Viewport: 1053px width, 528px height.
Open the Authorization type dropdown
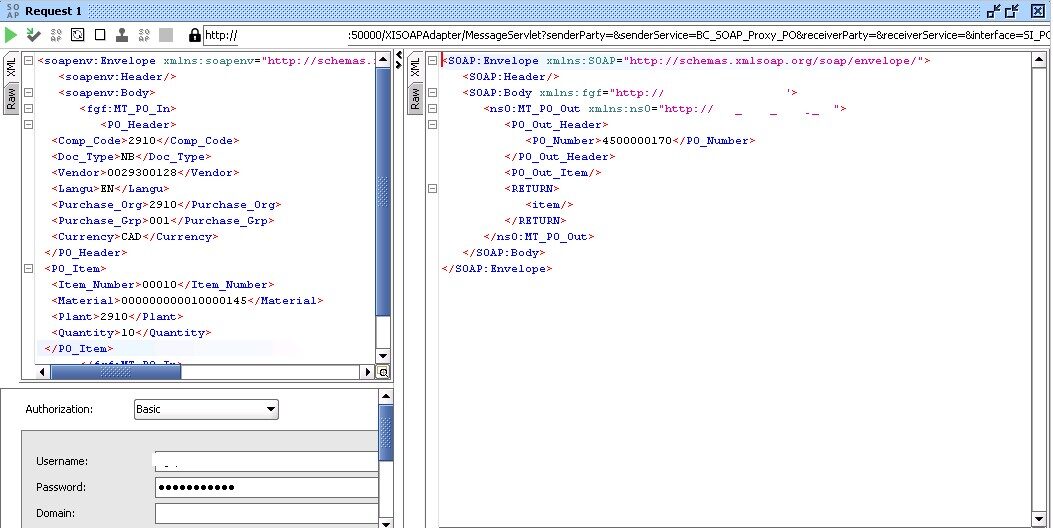click(206, 409)
